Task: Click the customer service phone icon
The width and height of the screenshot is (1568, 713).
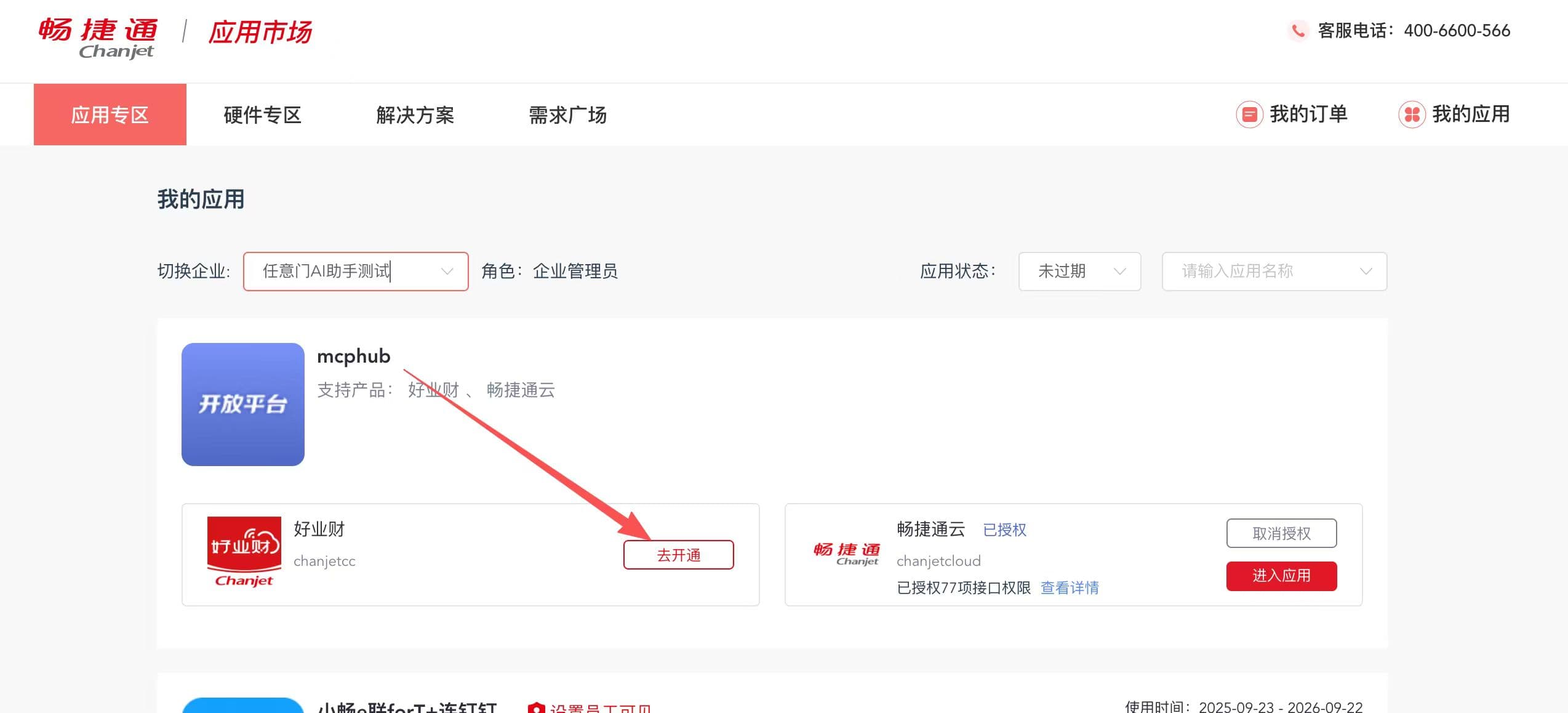Action: click(1298, 30)
